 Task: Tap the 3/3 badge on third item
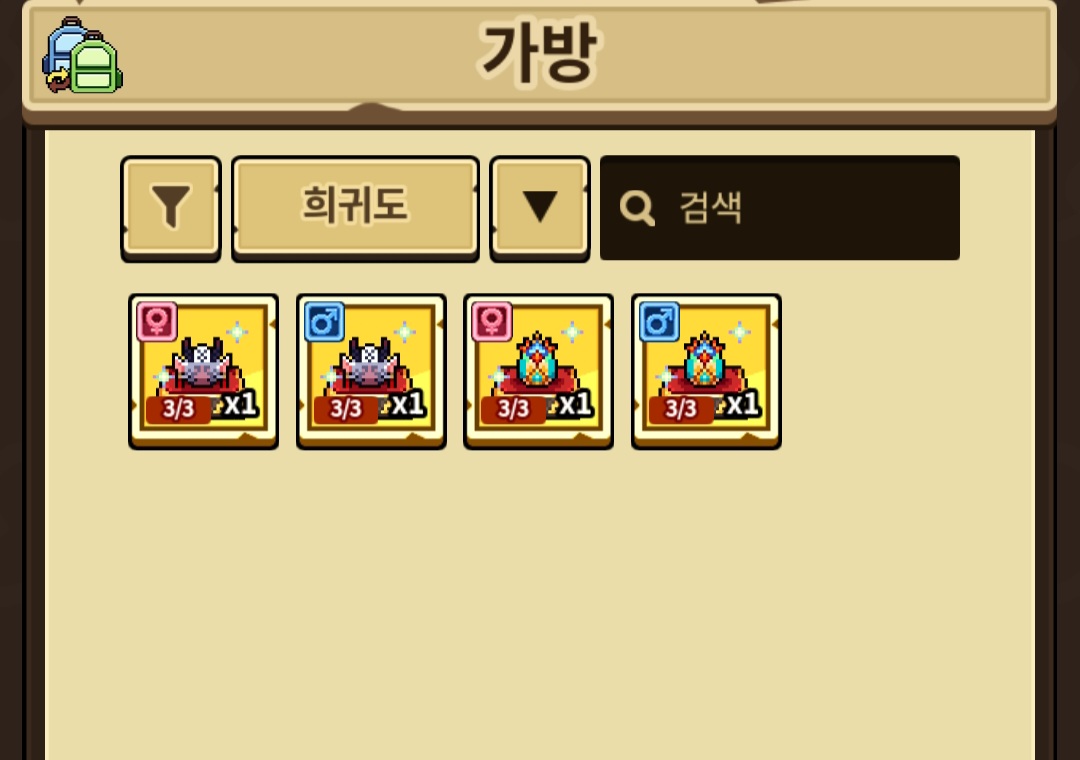(513, 409)
